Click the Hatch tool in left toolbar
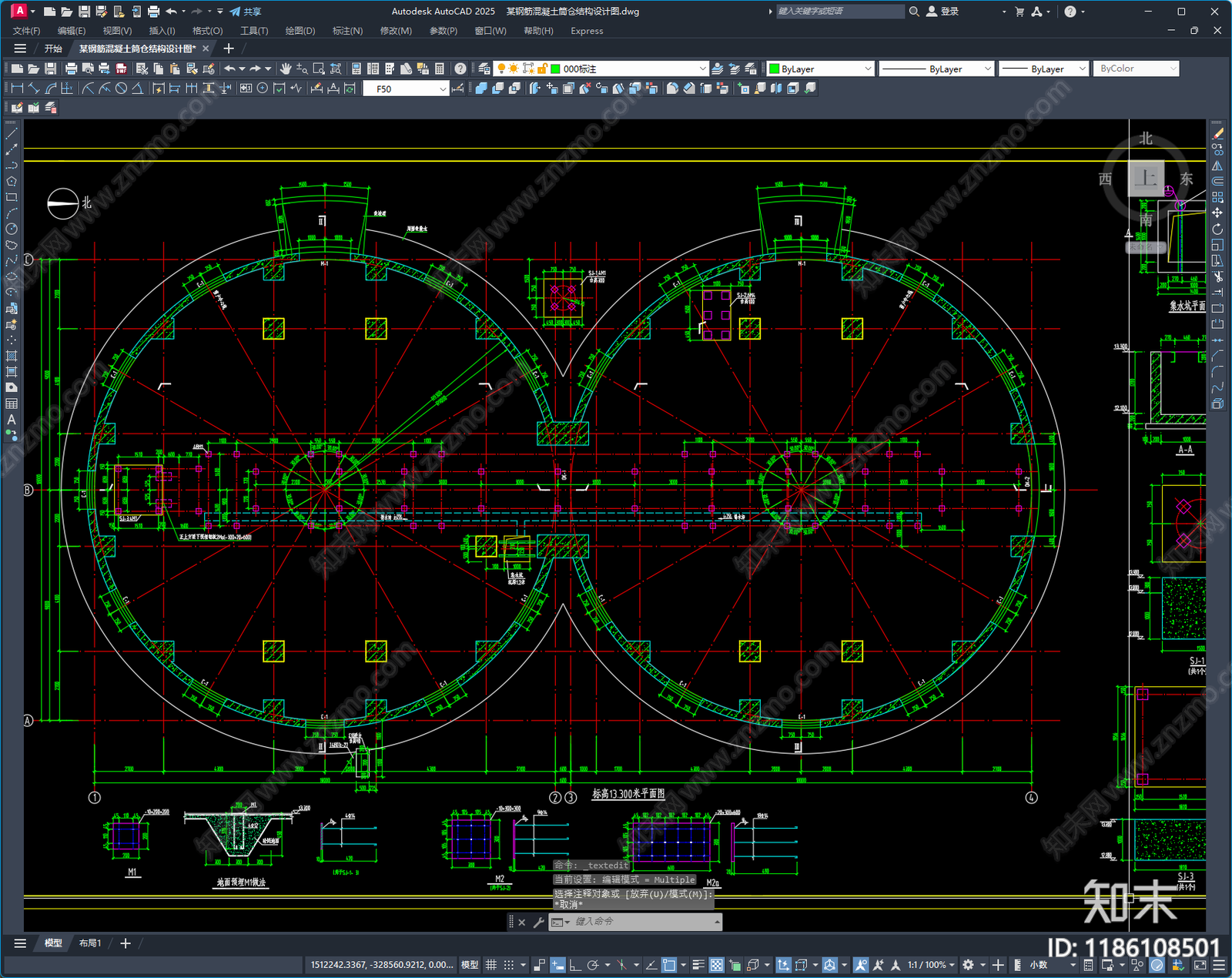1232x978 pixels. point(12,357)
